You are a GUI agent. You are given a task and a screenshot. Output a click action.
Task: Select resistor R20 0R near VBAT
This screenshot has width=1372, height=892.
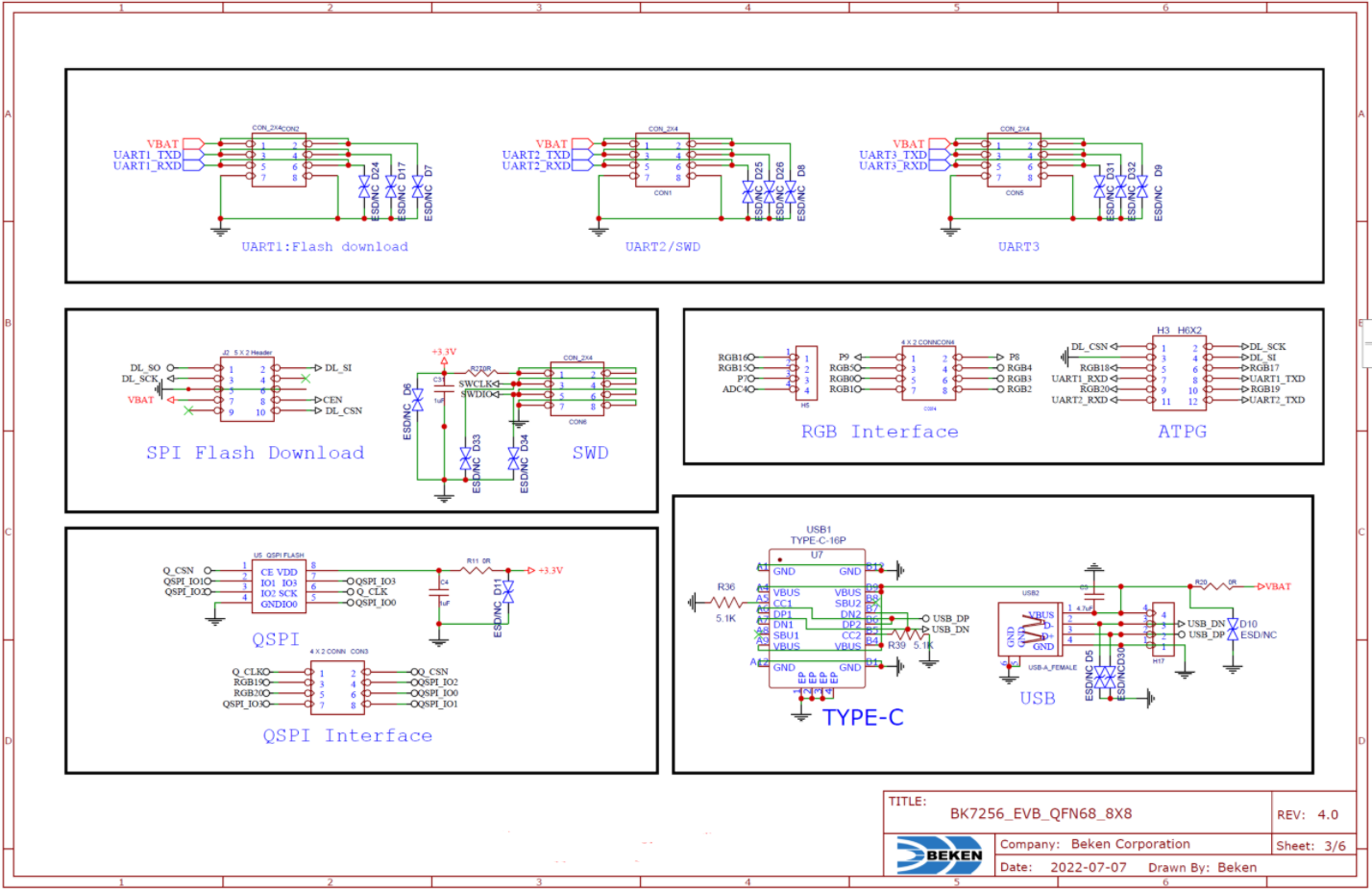pyautogui.click(x=1214, y=586)
